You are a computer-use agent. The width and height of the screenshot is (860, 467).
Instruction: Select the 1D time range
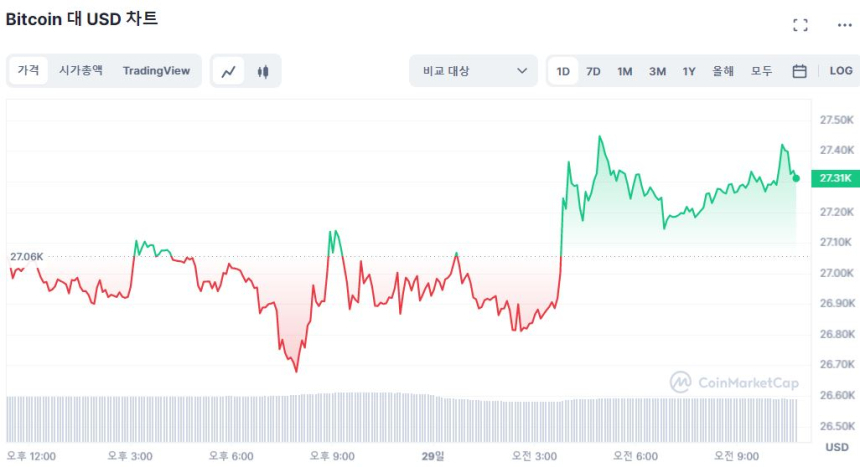tap(563, 71)
